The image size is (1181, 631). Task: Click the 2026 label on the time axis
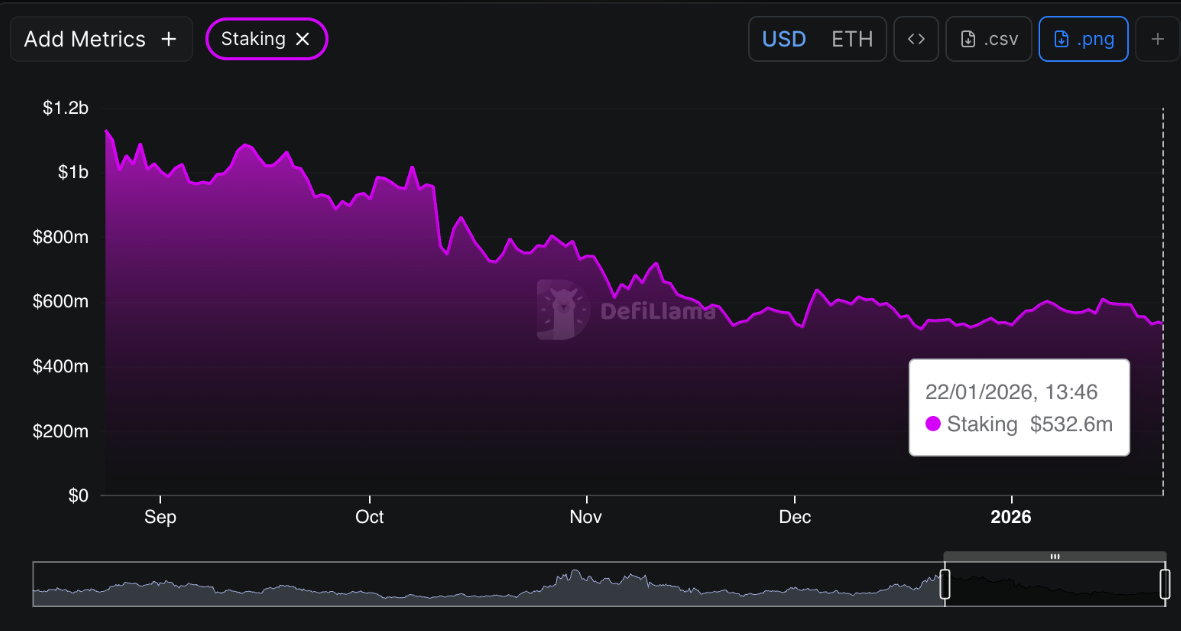click(1010, 517)
